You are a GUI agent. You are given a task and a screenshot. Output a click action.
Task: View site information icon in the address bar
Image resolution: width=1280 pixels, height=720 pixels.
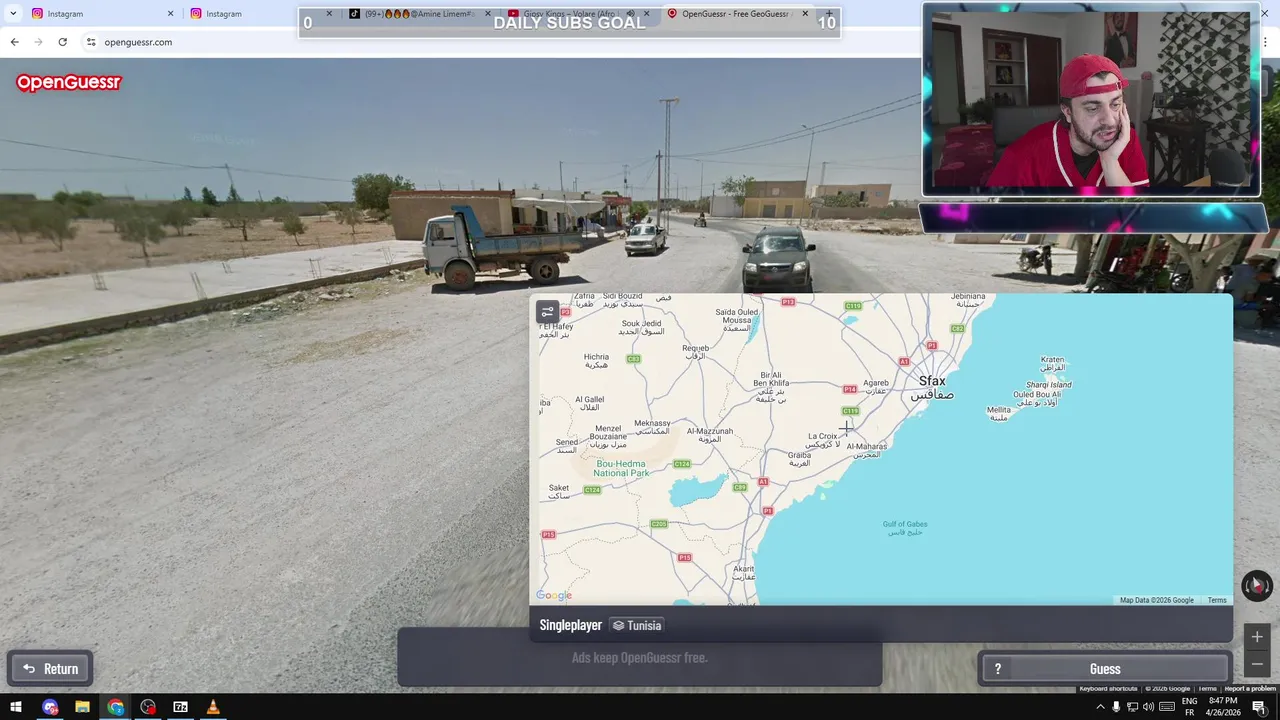tap(91, 42)
